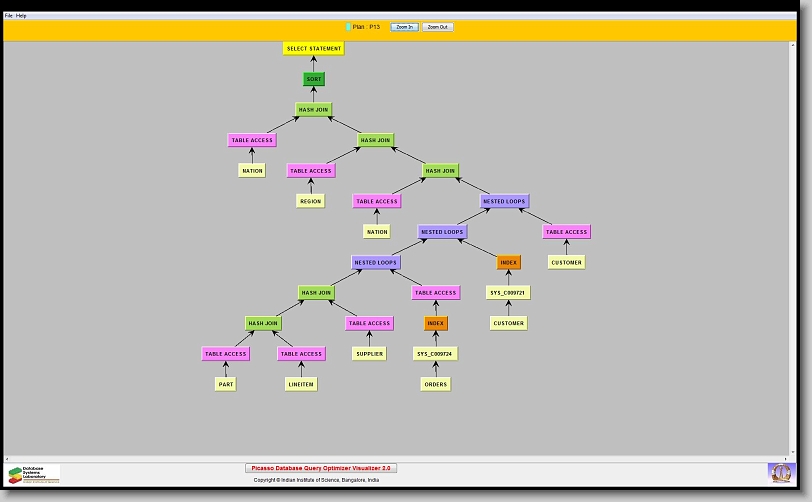Click the TABLE ACCESS node above SUPPLIER
Screen dimensions: 812x502
pyautogui.click(x=369, y=323)
